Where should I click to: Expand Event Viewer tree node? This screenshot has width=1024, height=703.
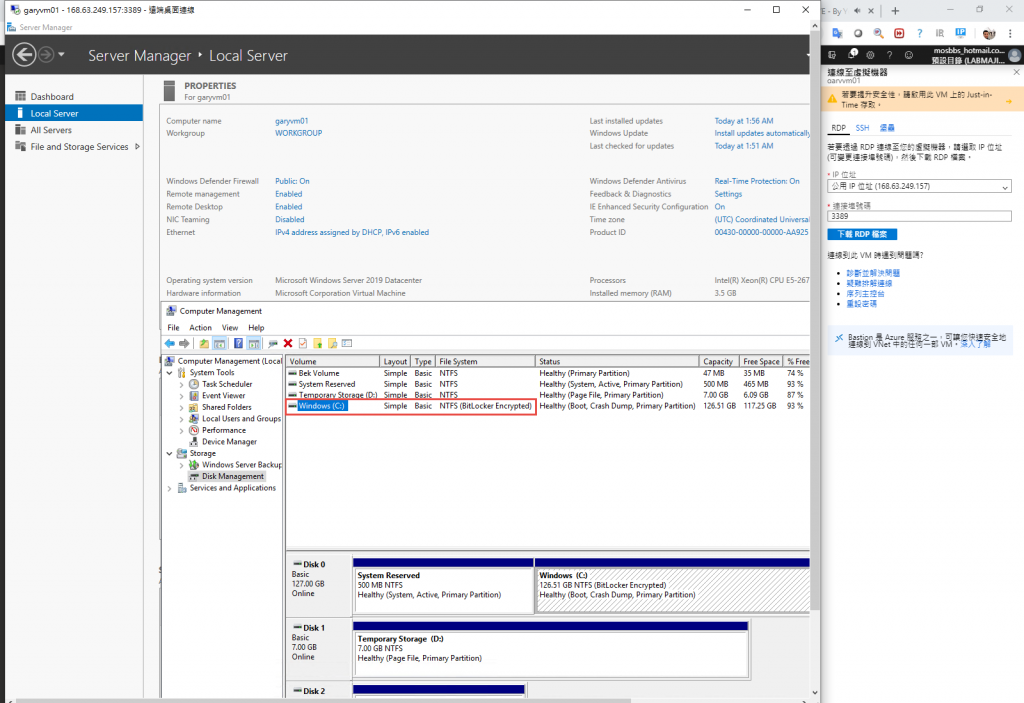pos(182,396)
